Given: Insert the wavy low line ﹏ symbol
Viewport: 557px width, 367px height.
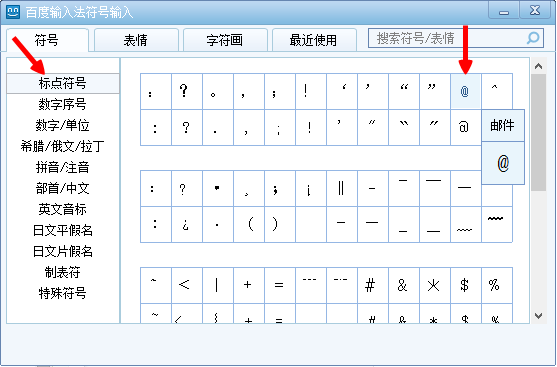Looking at the screenshot, I should [465, 225].
